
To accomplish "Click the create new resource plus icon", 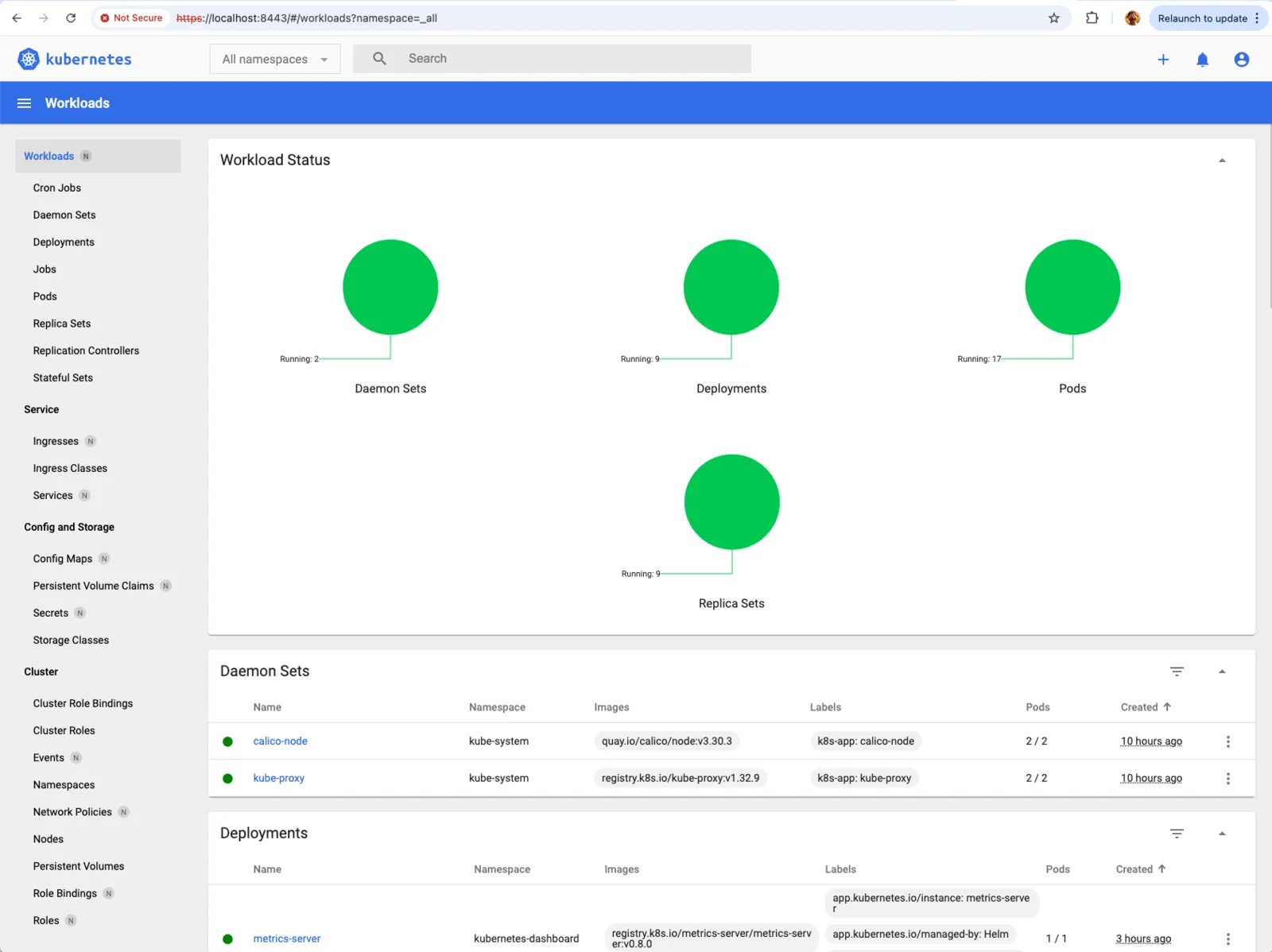I will (x=1163, y=60).
